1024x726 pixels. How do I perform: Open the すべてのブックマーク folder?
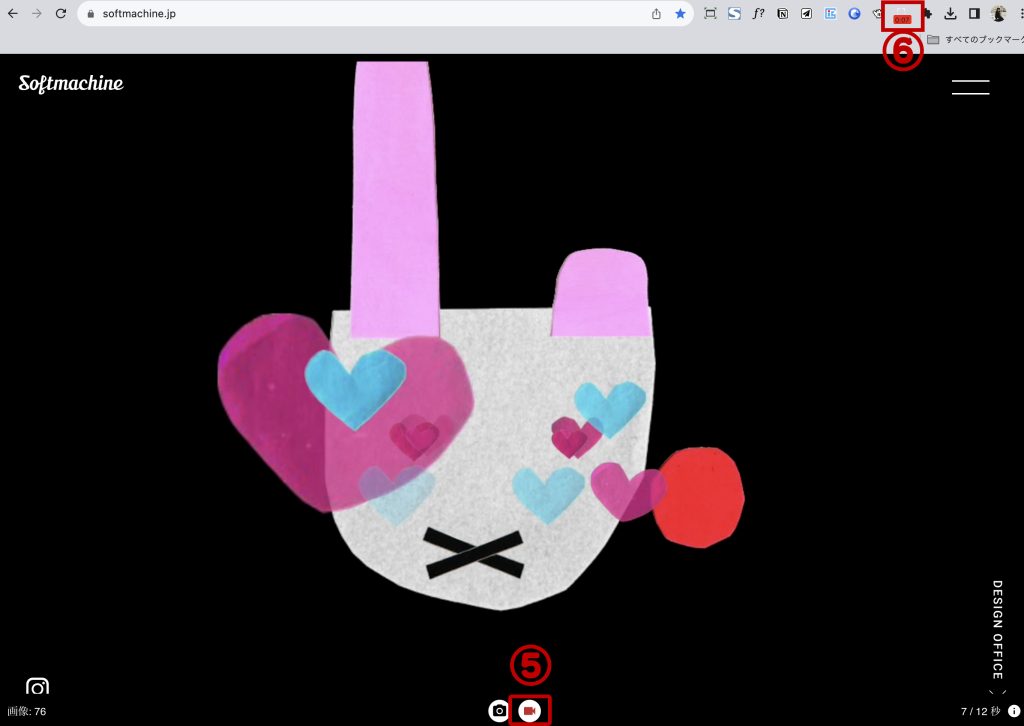[x=975, y=40]
